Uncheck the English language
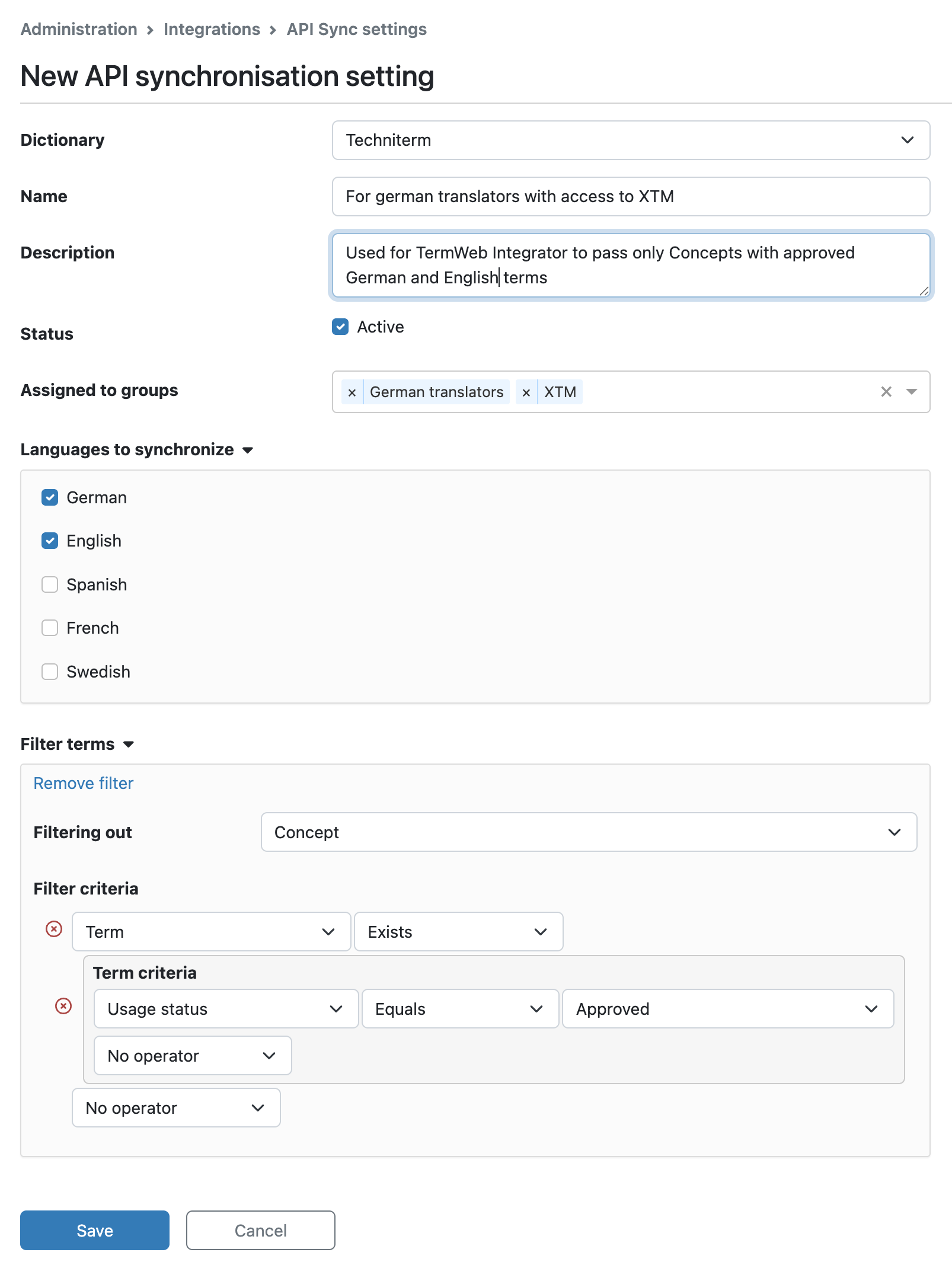The width and height of the screenshot is (952, 1265). click(x=50, y=541)
